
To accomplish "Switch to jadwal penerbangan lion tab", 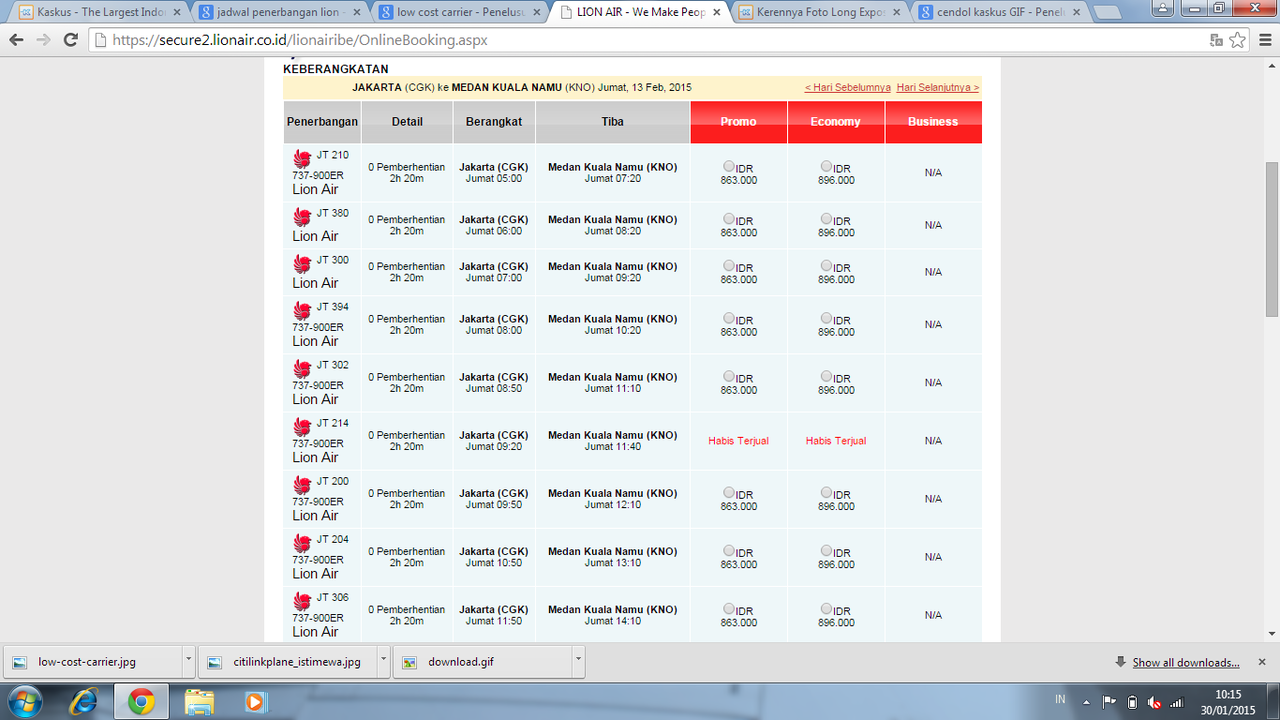I will [279, 13].
